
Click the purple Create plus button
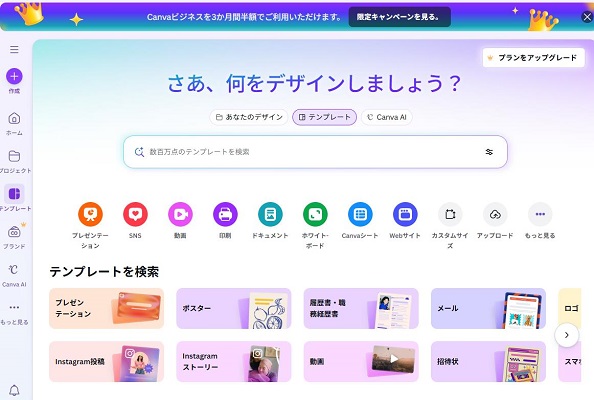(14, 77)
